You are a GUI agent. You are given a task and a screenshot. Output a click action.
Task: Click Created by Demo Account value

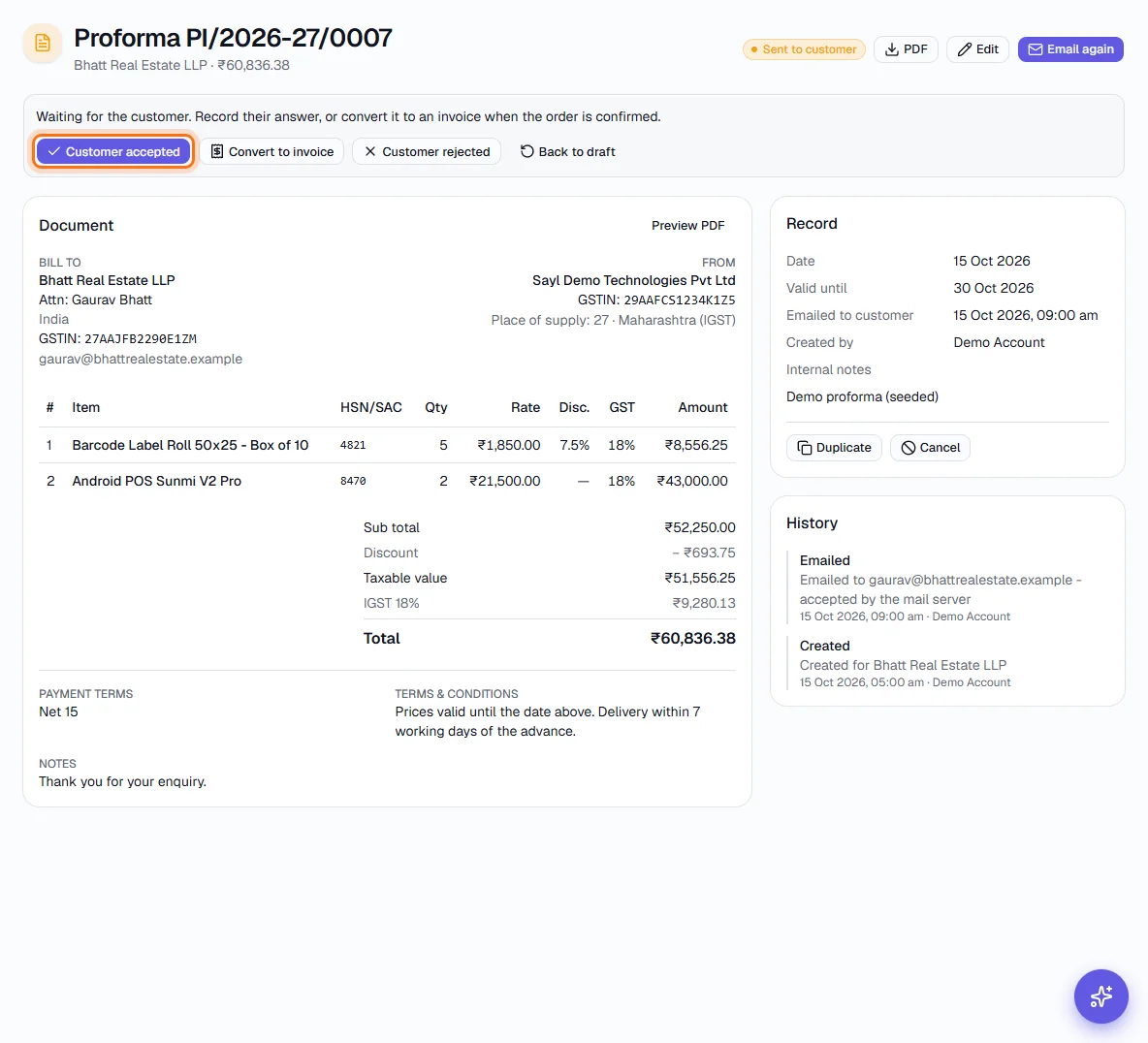pos(999,342)
